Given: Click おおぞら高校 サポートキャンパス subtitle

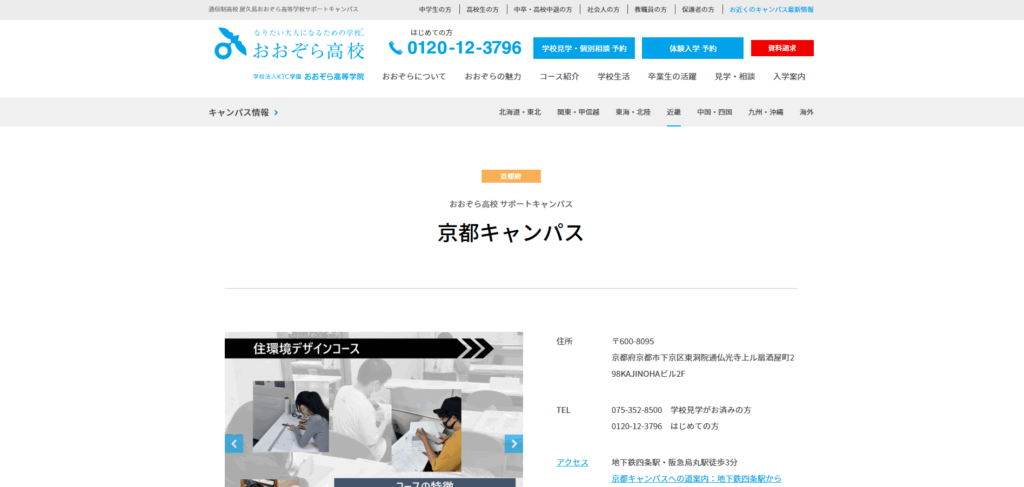Looking at the screenshot, I should click(x=511, y=204).
